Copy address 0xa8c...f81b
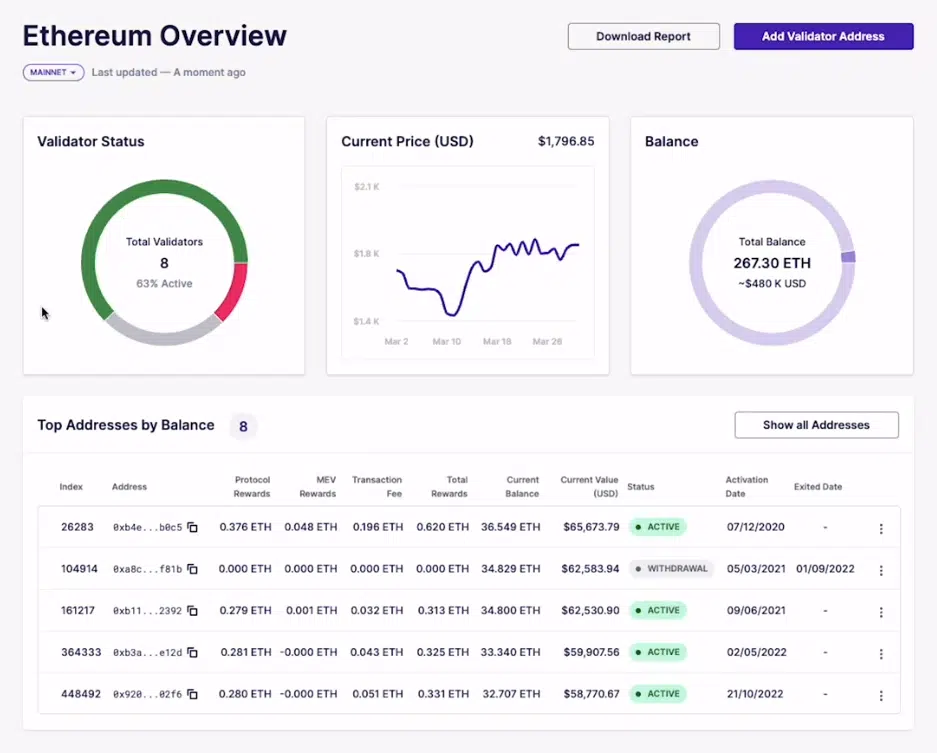Viewport: 937px width, 753px height. (x=192, y=569)
